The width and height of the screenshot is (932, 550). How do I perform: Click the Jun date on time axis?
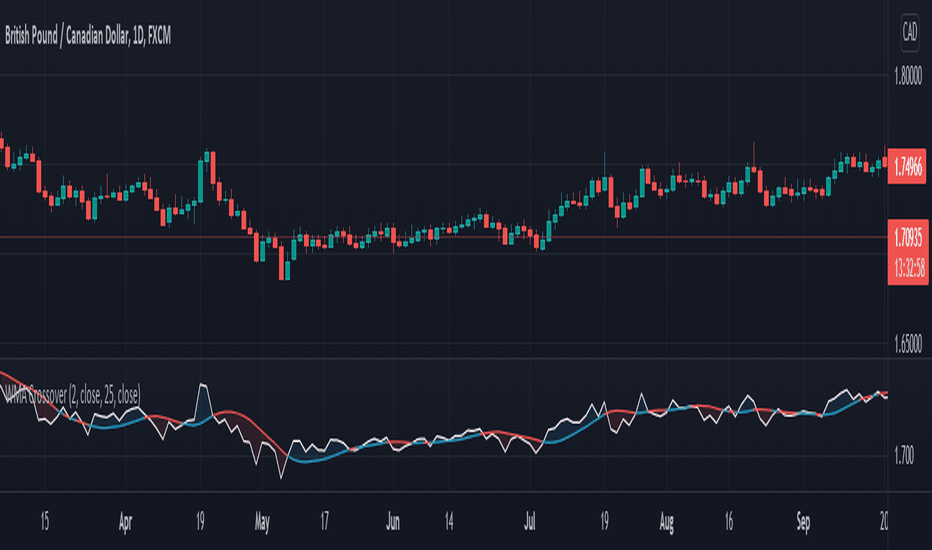pos(393,522)
